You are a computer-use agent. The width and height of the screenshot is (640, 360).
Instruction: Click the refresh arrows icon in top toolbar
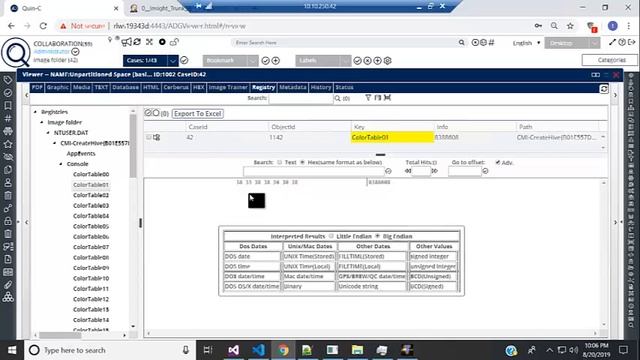pos(137,42)
